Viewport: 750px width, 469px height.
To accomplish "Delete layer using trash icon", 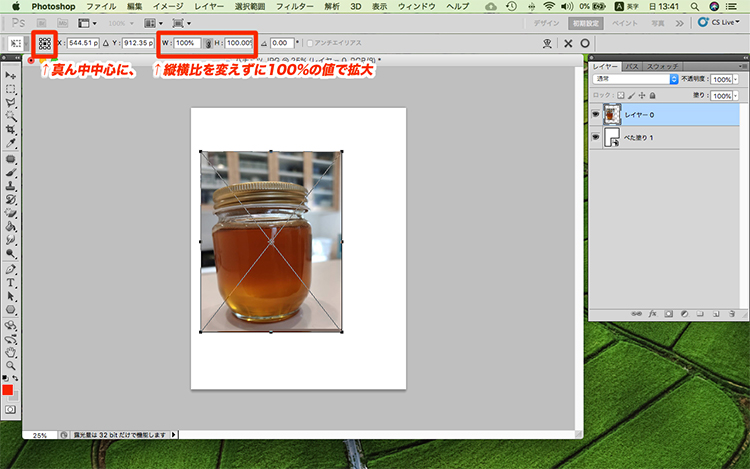I will pyautogui.click(x=731, y=314).
